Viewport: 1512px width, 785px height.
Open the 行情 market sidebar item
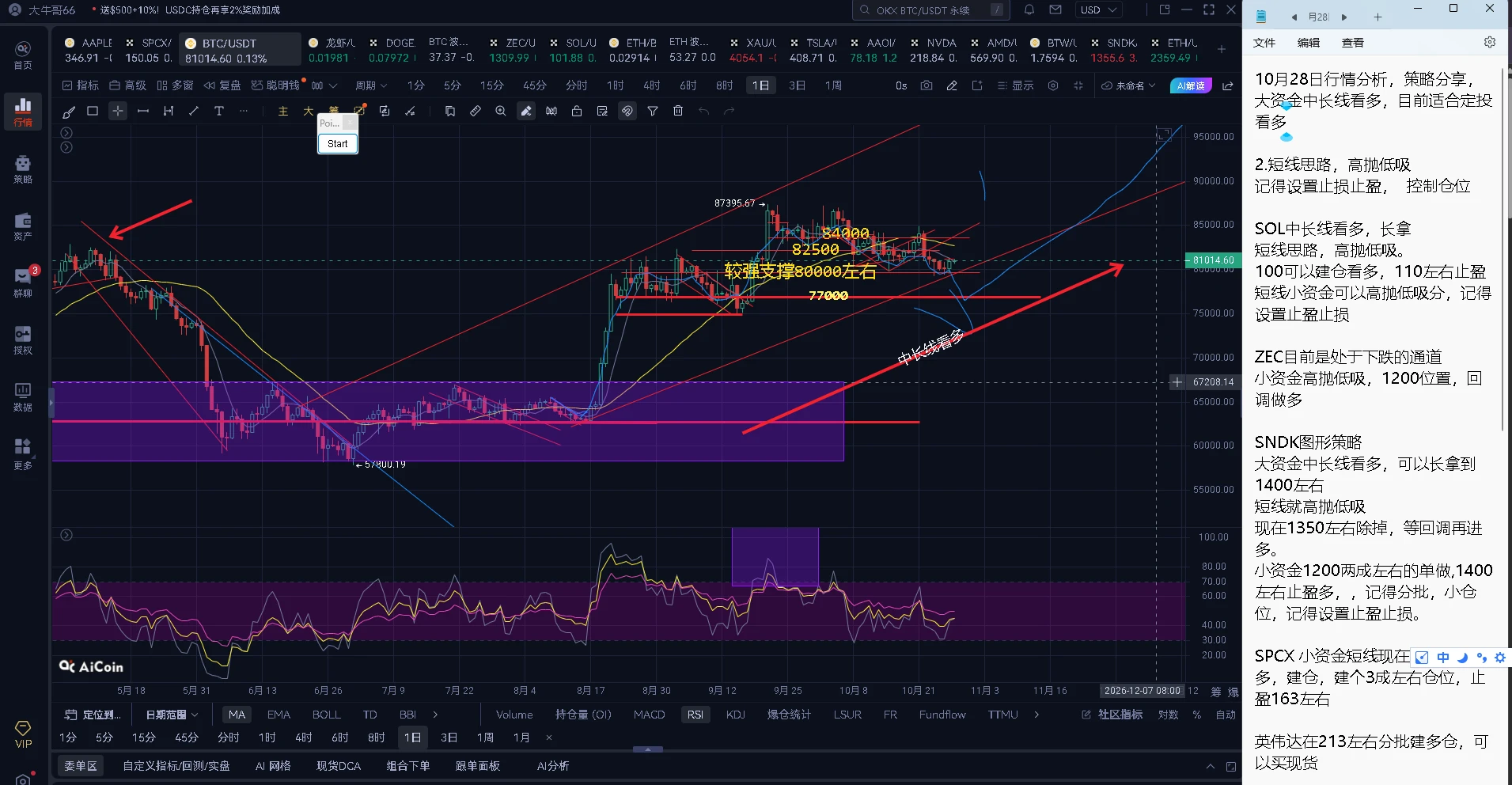point(23,112)
